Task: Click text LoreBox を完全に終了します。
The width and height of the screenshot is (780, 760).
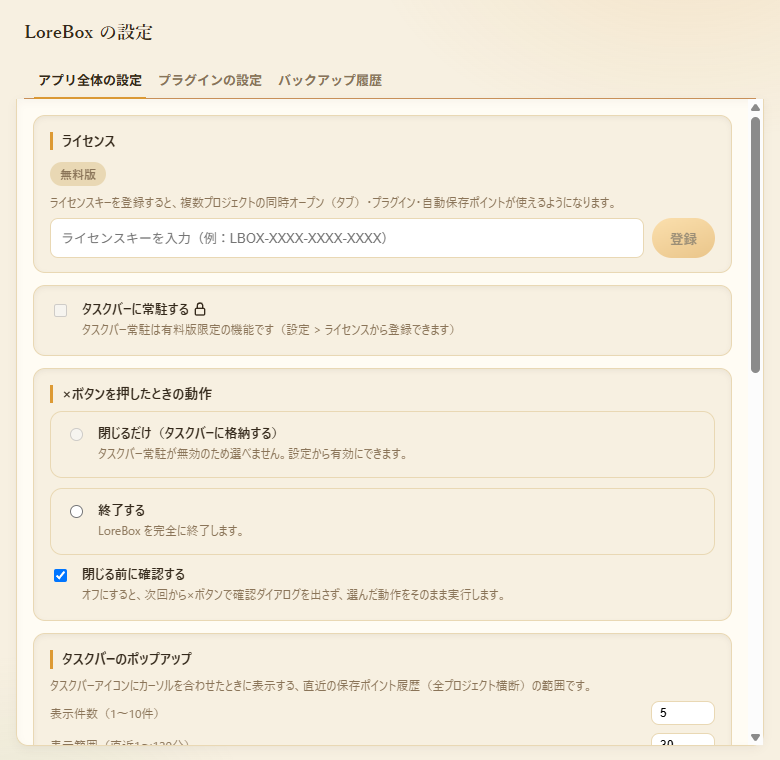Action: pos(171,531)
